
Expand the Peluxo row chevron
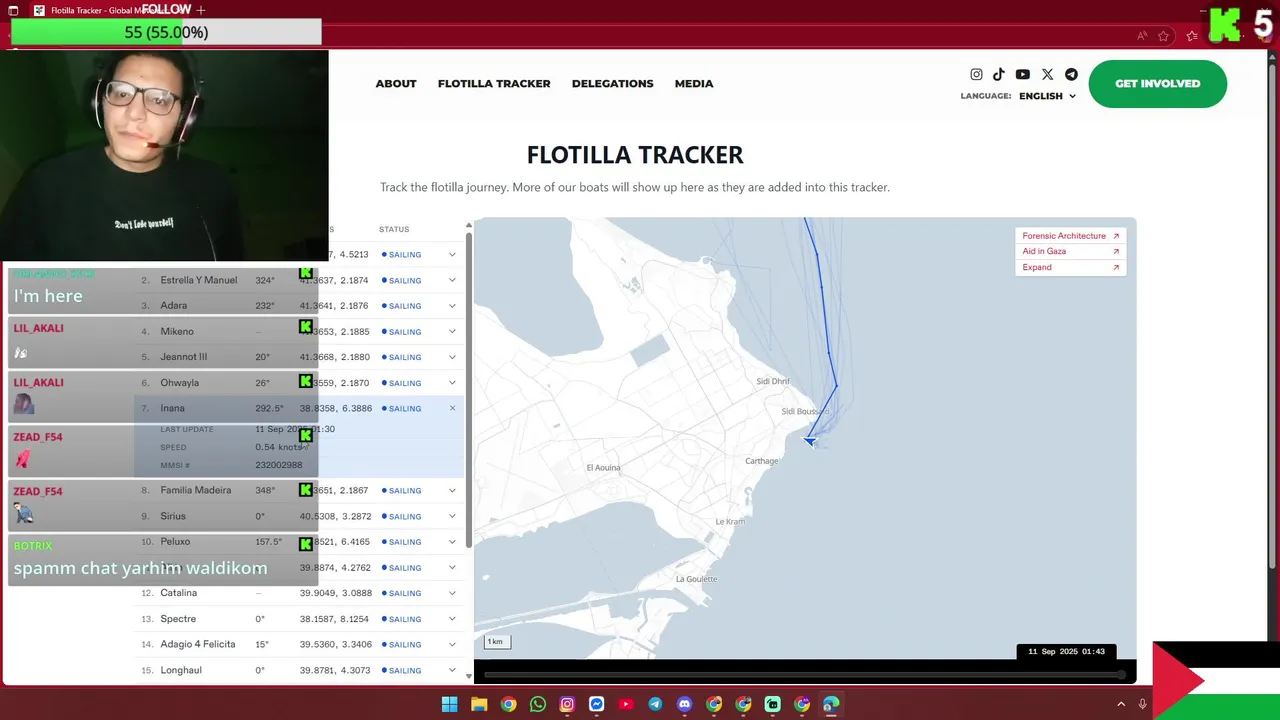[452, 542]
